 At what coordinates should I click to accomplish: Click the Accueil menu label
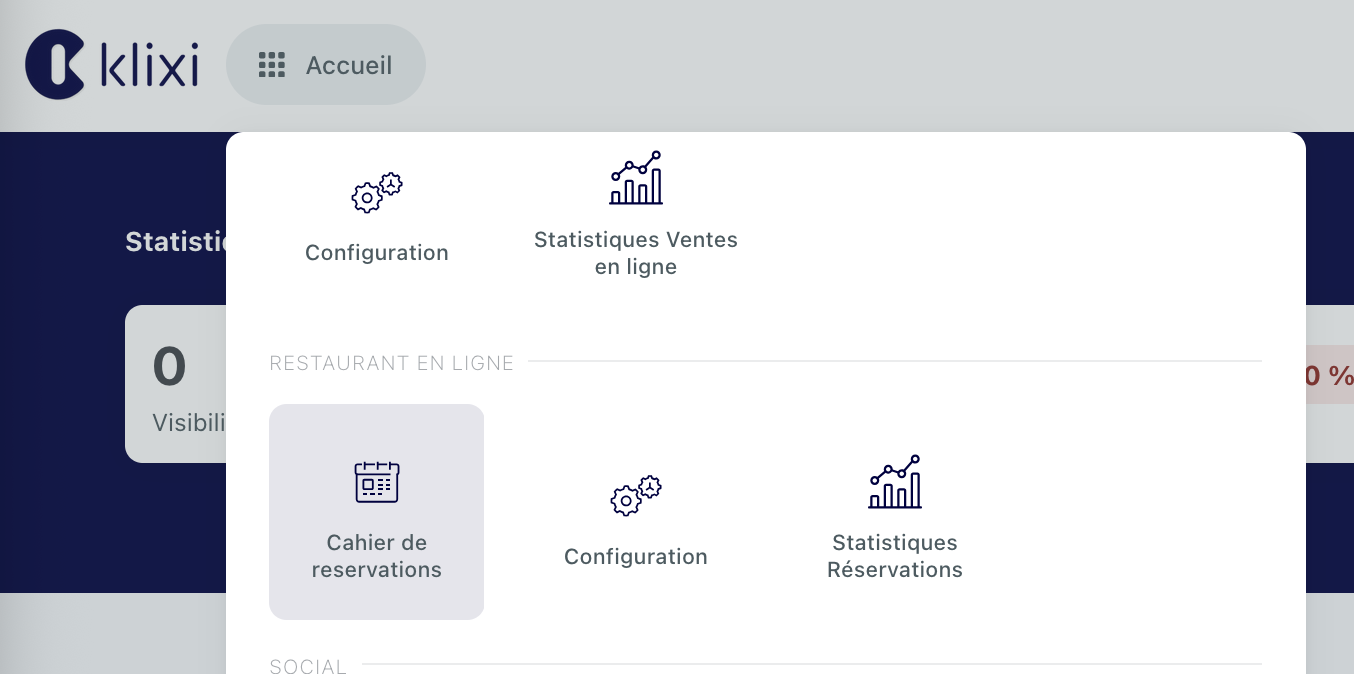[349, 66]
